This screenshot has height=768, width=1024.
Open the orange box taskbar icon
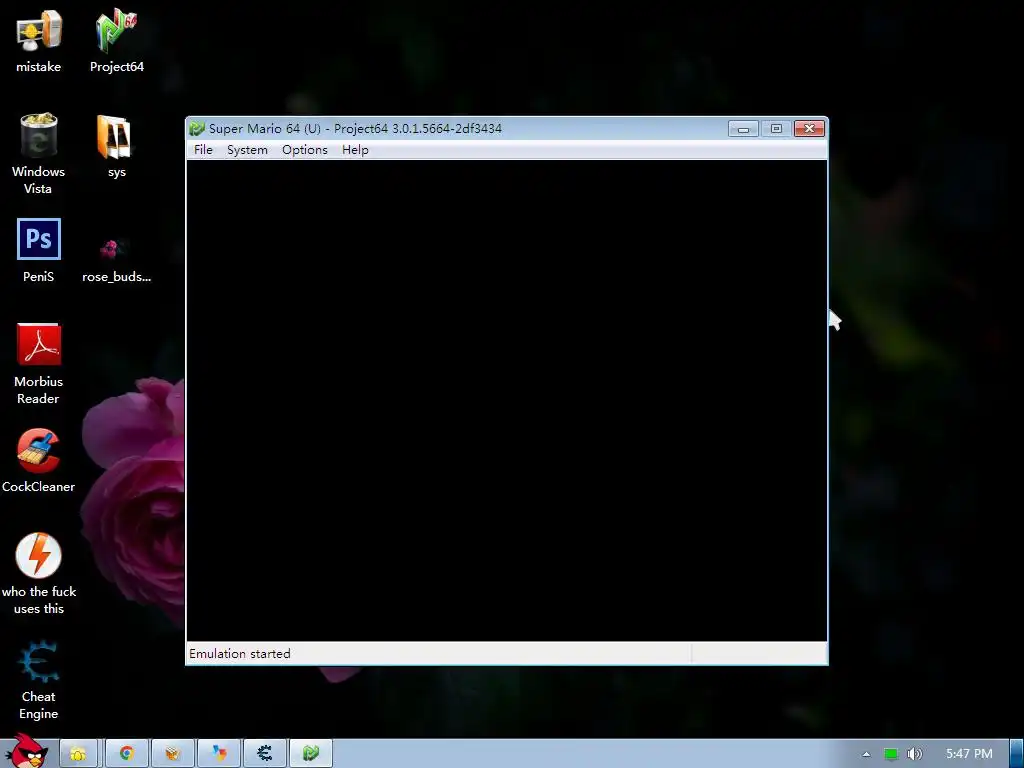click(x=172, y=753)
